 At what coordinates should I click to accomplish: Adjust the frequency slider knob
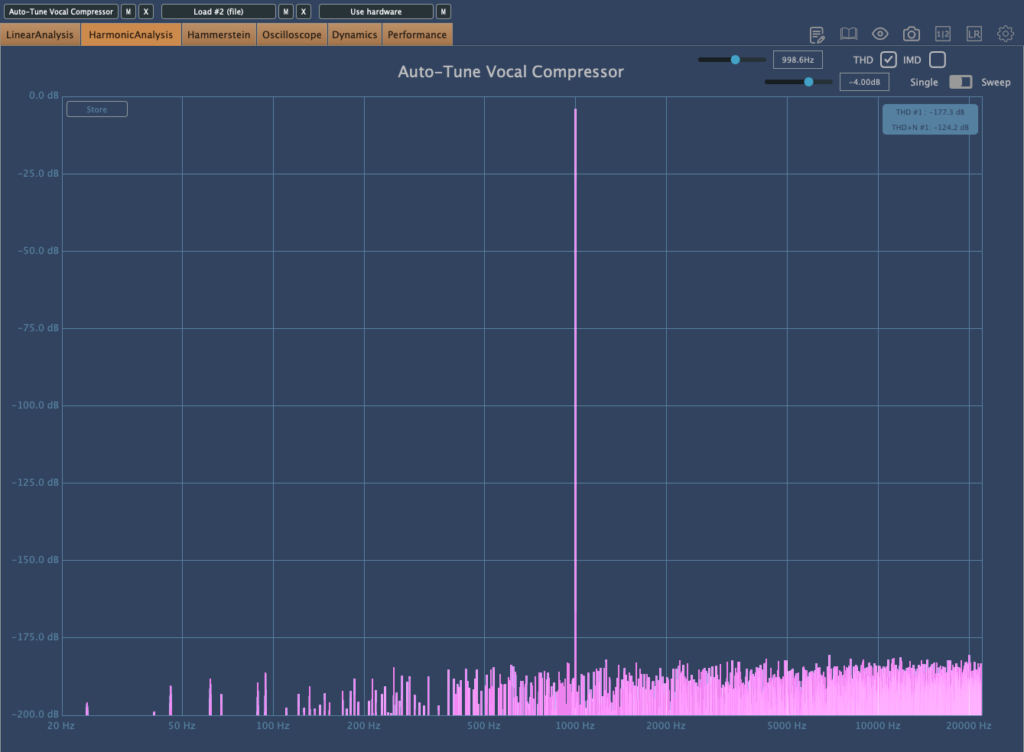click(x=735, y=60)
